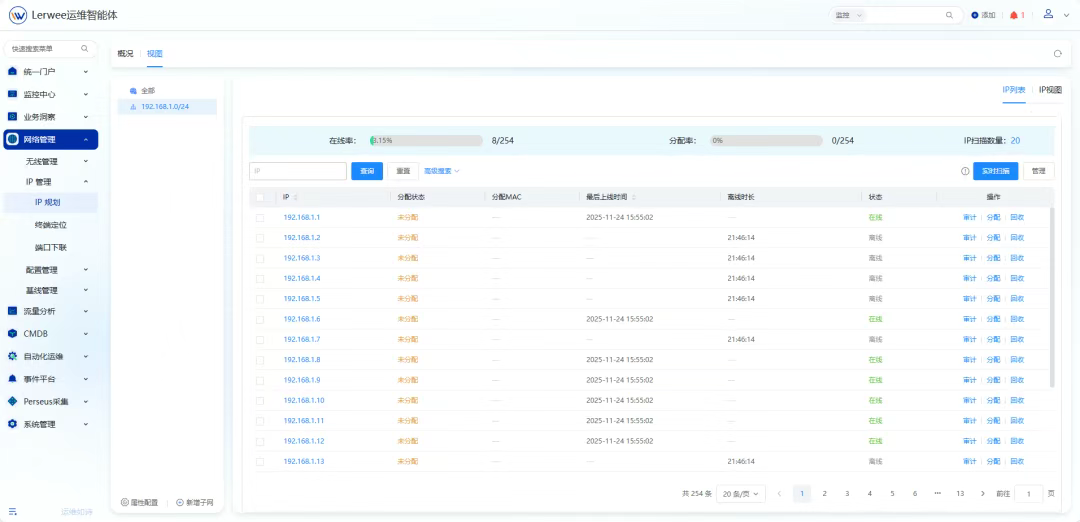Switch to the 概况 overview tab

pos(125,53)
